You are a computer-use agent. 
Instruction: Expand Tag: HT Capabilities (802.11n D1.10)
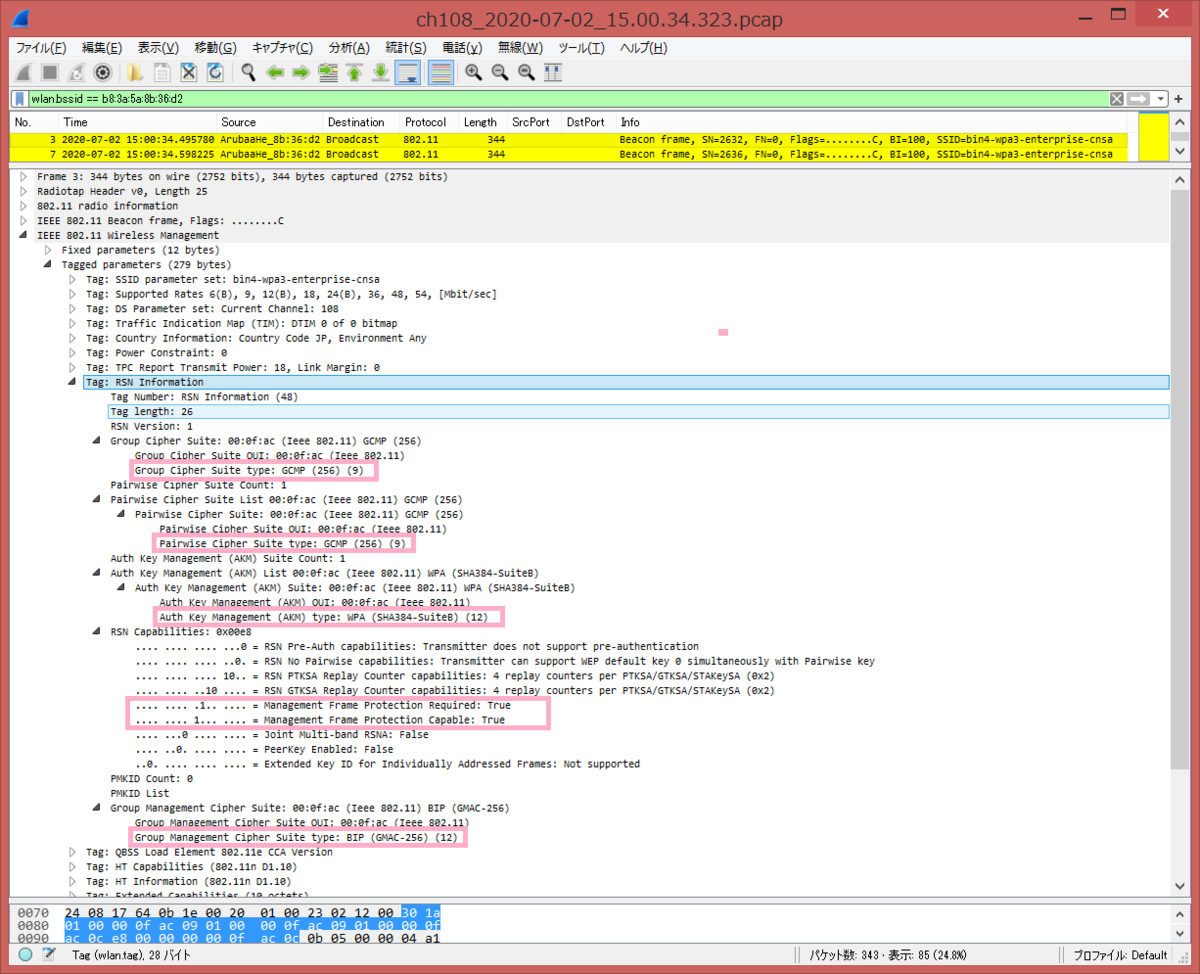click(x=72, y=867)
